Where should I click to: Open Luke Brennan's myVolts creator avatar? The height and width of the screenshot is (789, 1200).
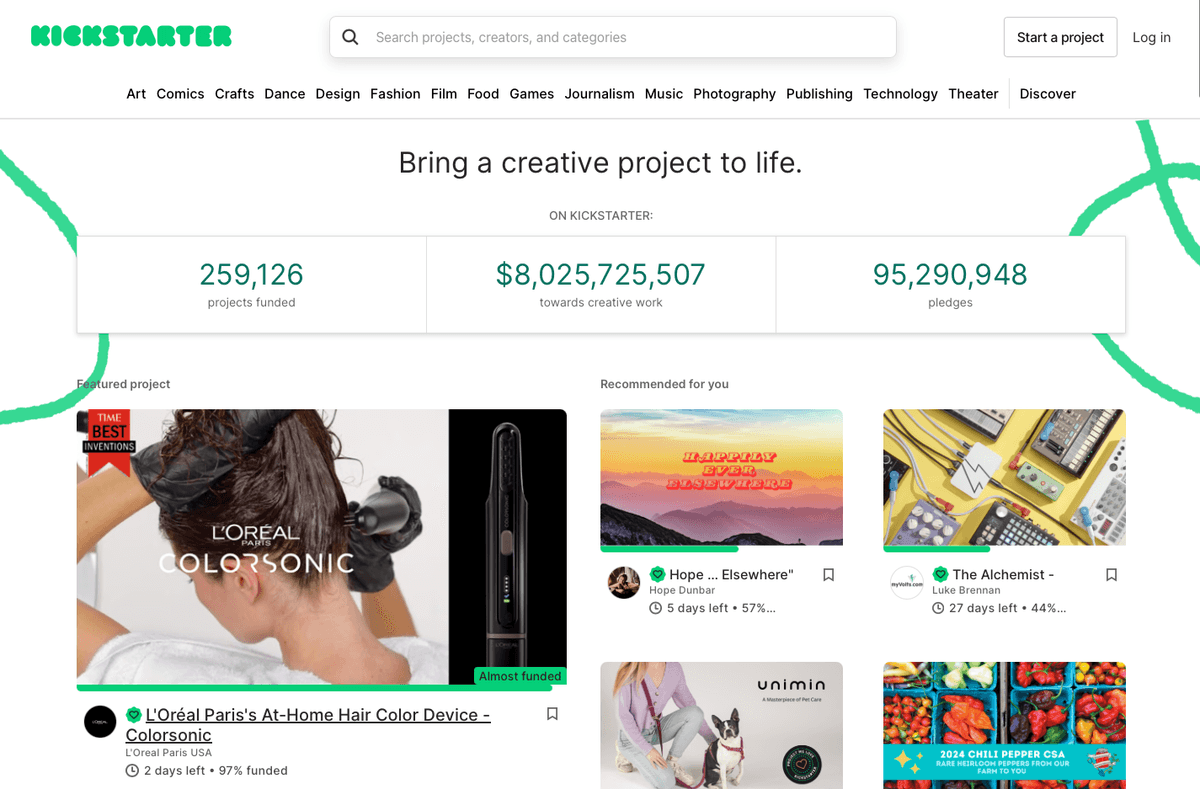click(906, 583)
